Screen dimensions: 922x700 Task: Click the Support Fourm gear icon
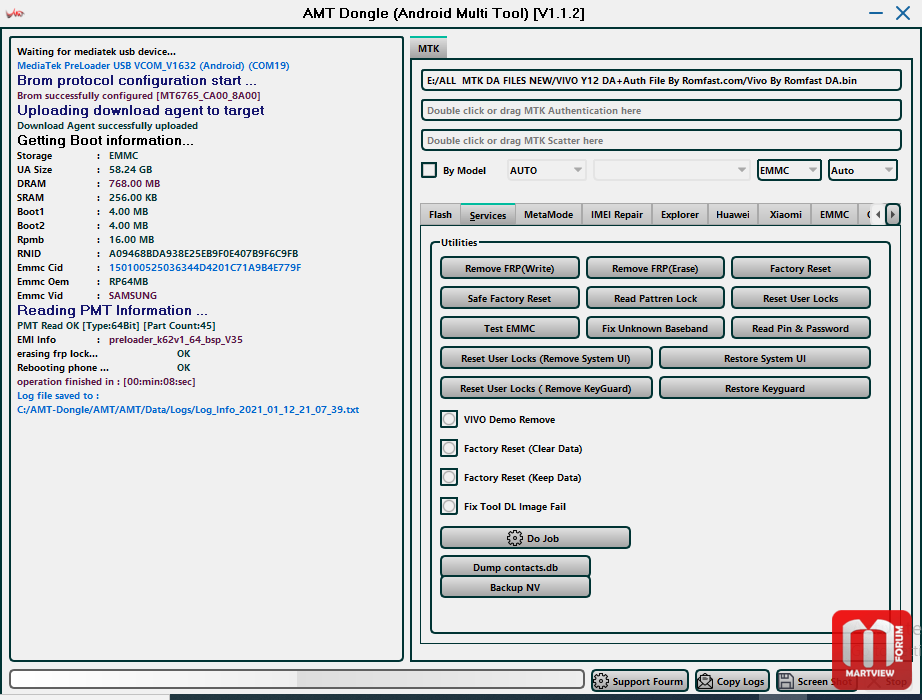pos(601,681)
